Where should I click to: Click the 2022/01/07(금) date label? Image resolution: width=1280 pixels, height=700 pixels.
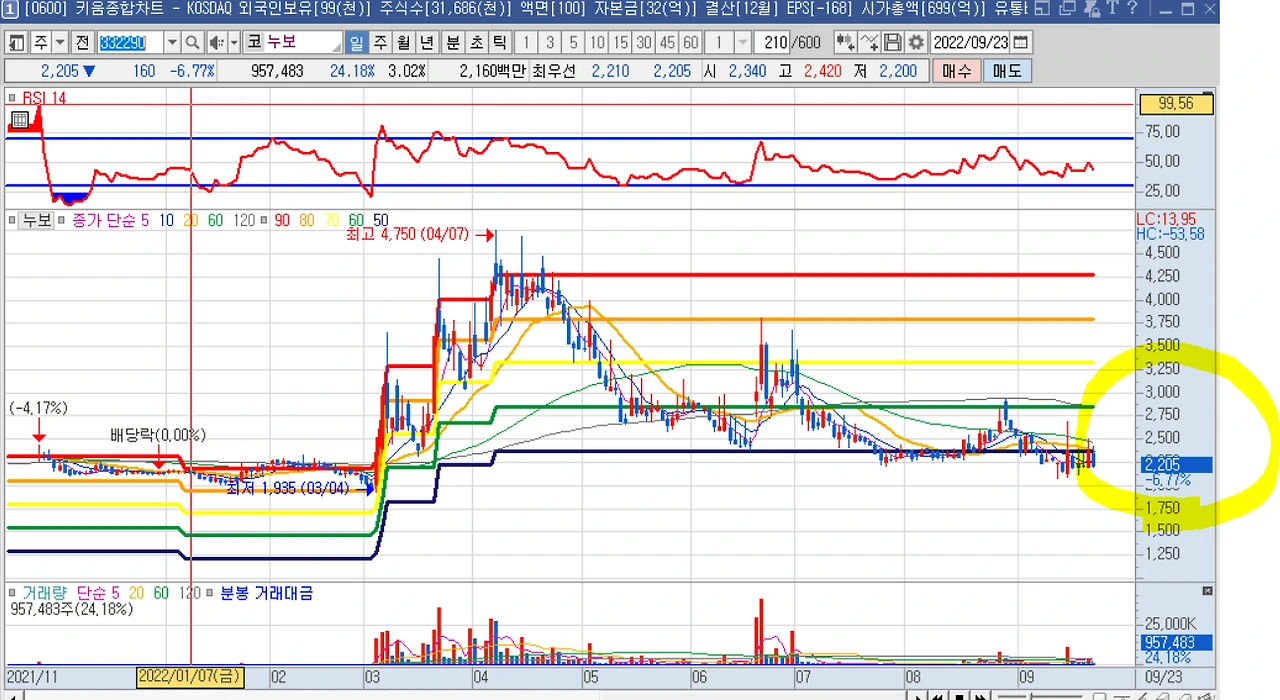(x=190, y=676)
